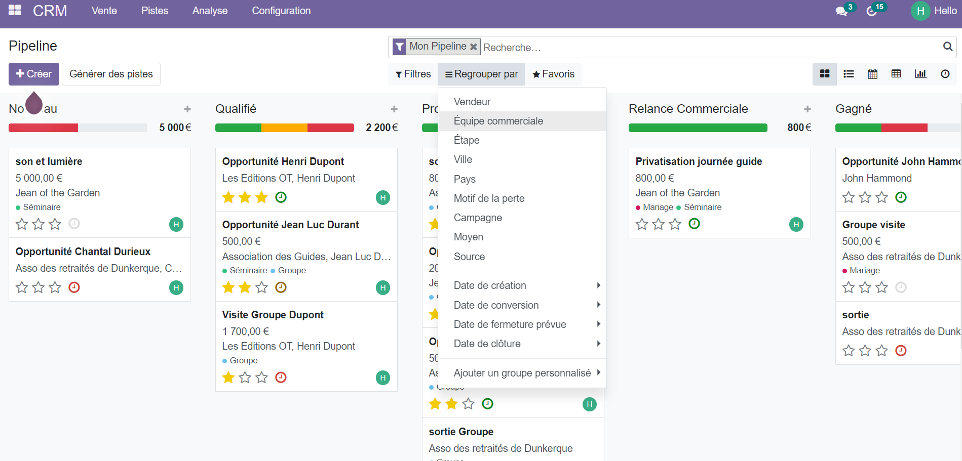
Task: Group by Étape
Action: 522,141
